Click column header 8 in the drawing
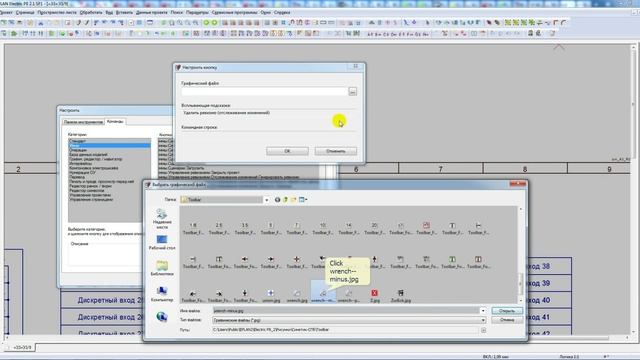 tap(525, 169)
